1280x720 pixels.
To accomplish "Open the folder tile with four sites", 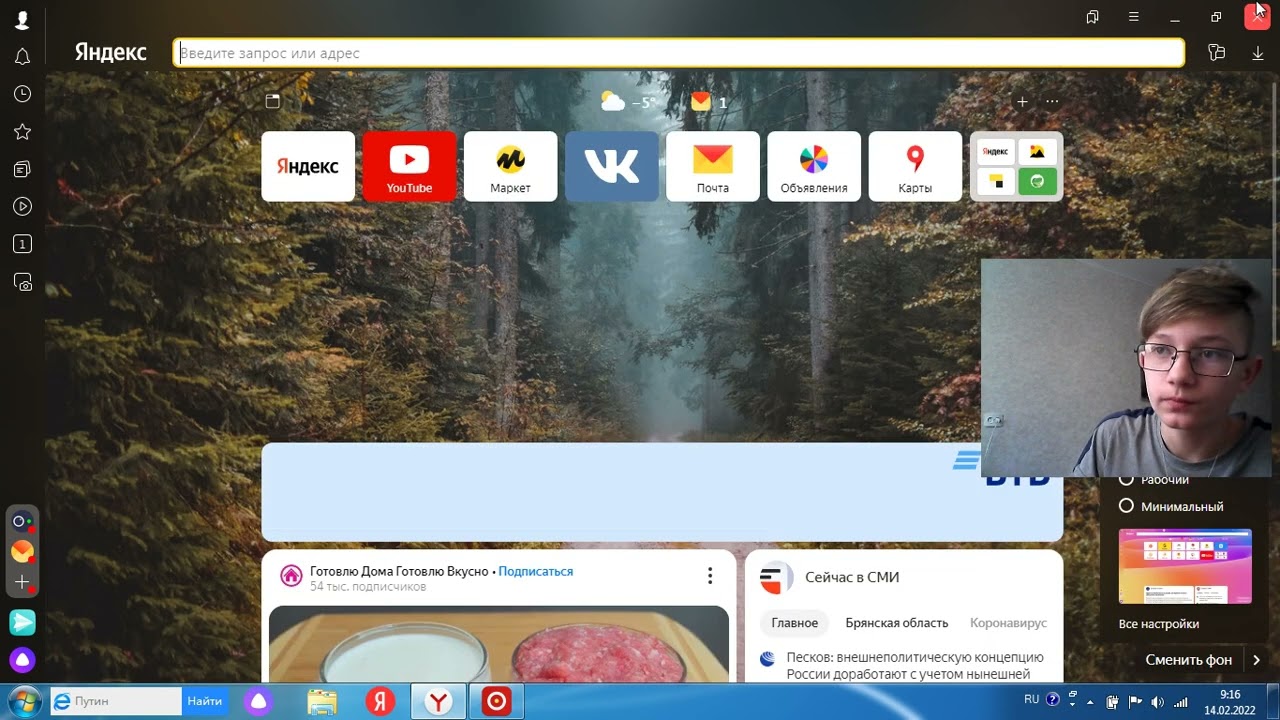I will coord(1016,166).
